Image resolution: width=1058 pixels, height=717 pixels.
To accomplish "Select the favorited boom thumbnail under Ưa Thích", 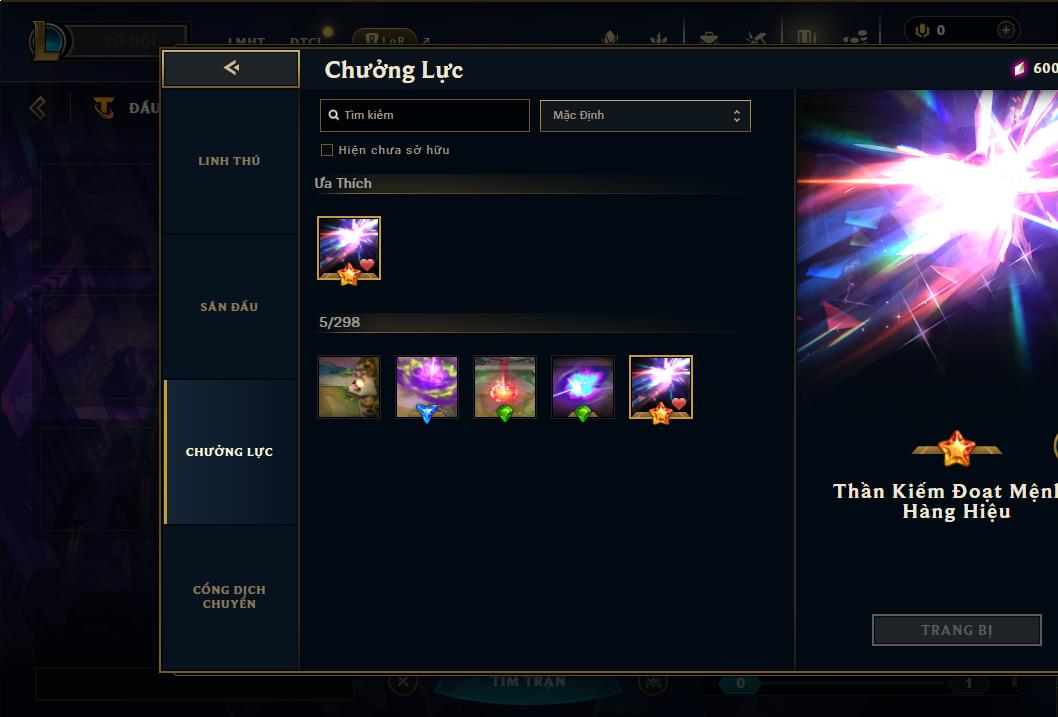I will click(x=349, y=248).
